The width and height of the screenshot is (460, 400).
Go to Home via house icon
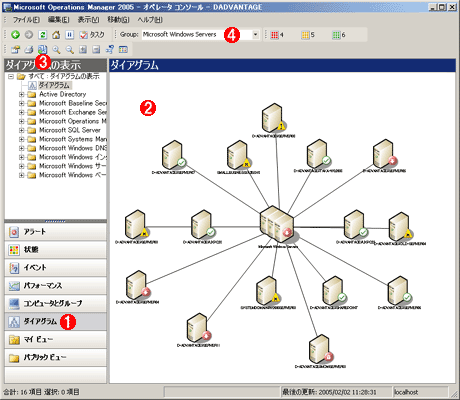56,34
